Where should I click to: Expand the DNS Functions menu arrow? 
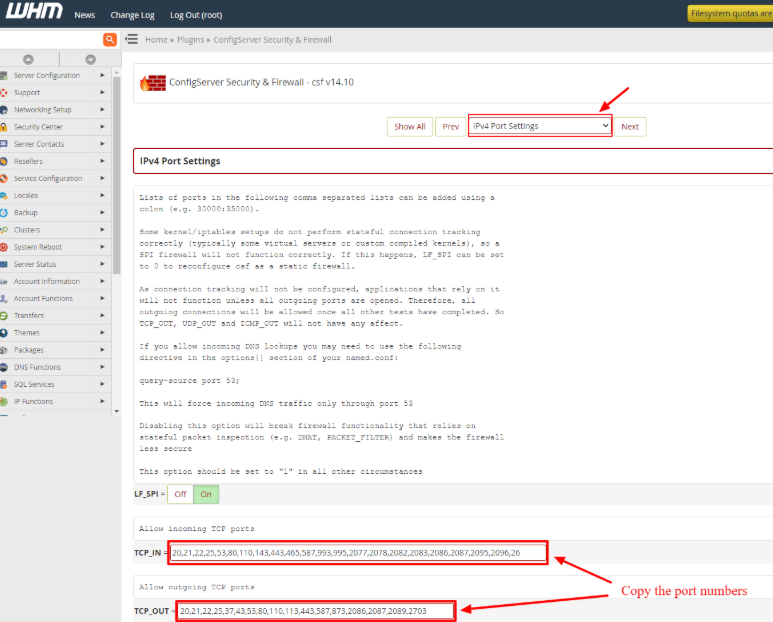click(103, 367)
